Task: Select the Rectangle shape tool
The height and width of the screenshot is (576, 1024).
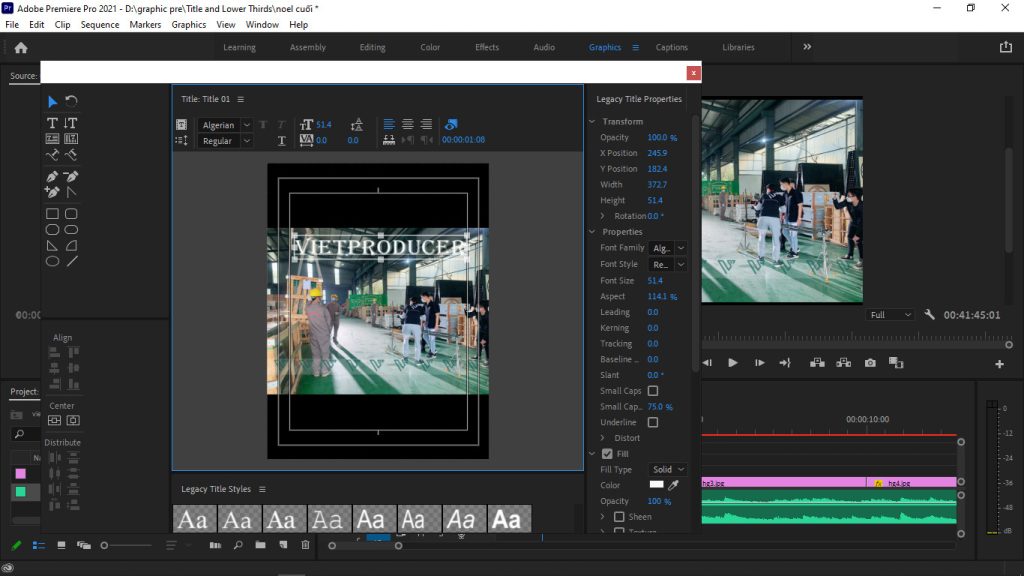Action: point(53,213)
